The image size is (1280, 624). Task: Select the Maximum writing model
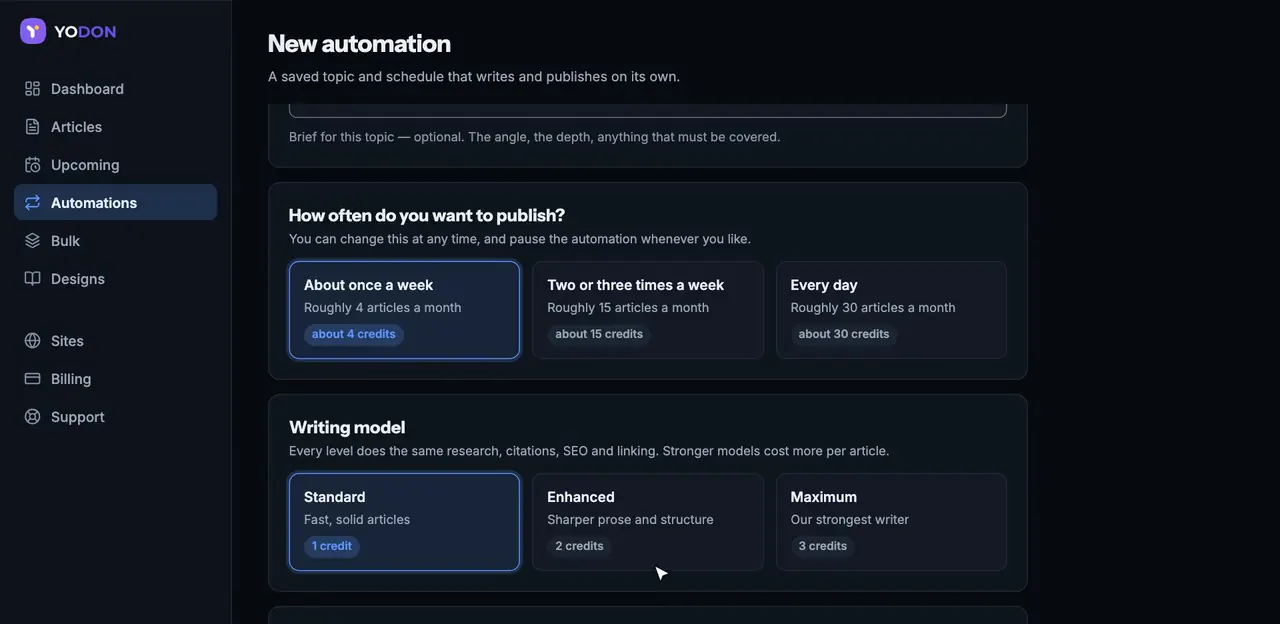pyautogui.click(x=891, y=522)
